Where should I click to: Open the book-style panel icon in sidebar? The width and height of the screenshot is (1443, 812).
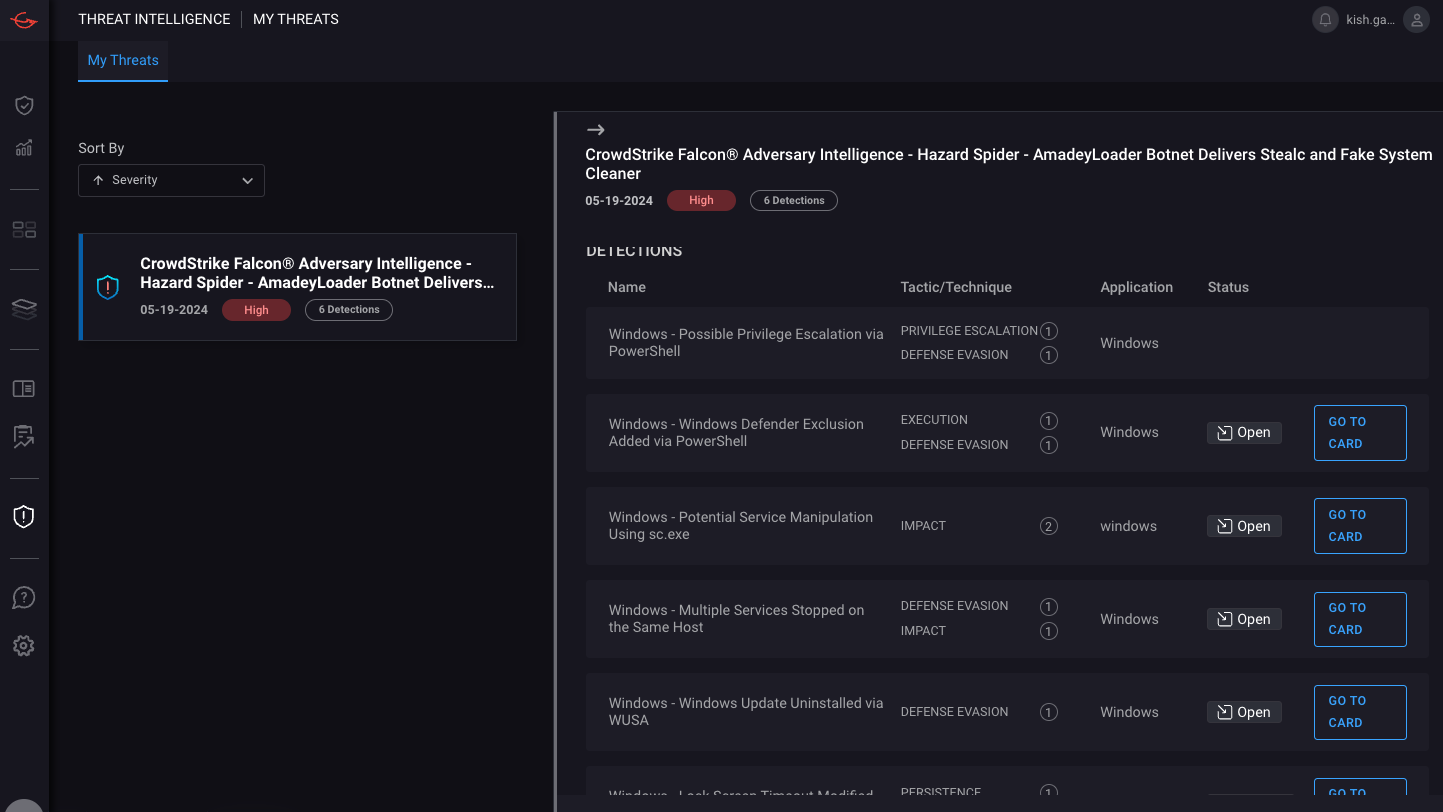pos(24,389)
